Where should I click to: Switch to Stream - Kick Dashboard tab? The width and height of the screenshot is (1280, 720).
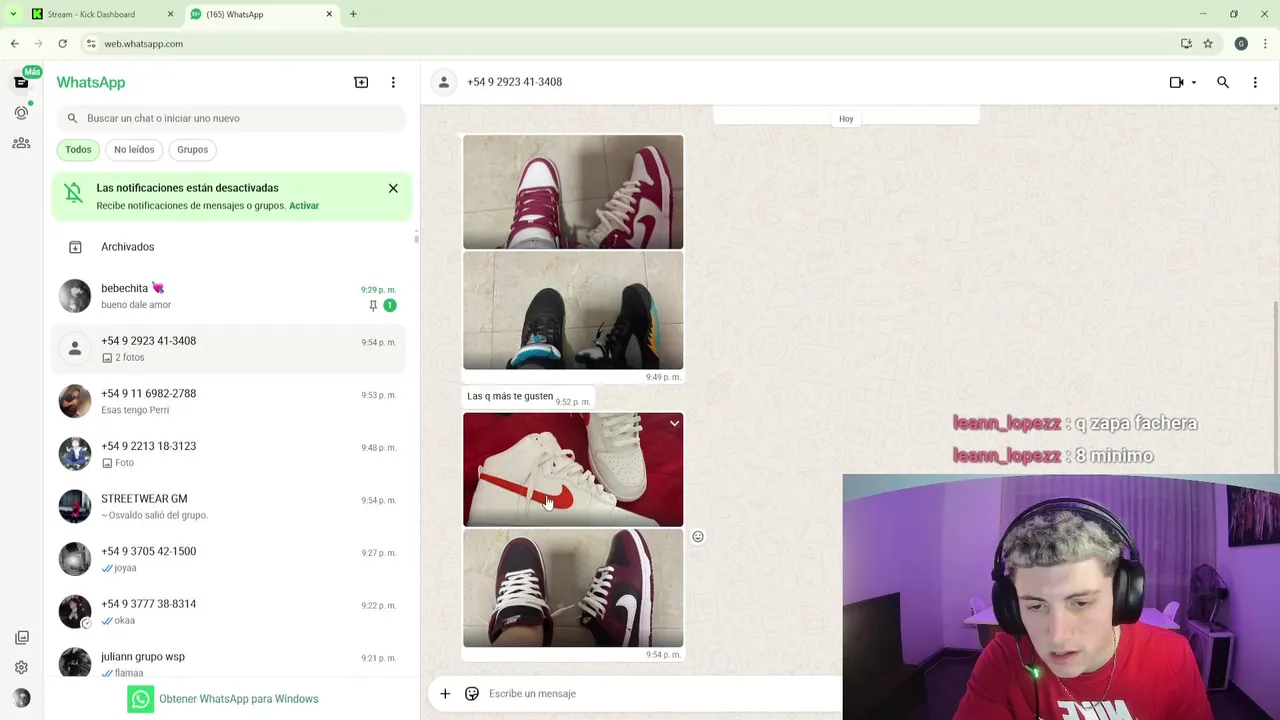pos(100,14)
